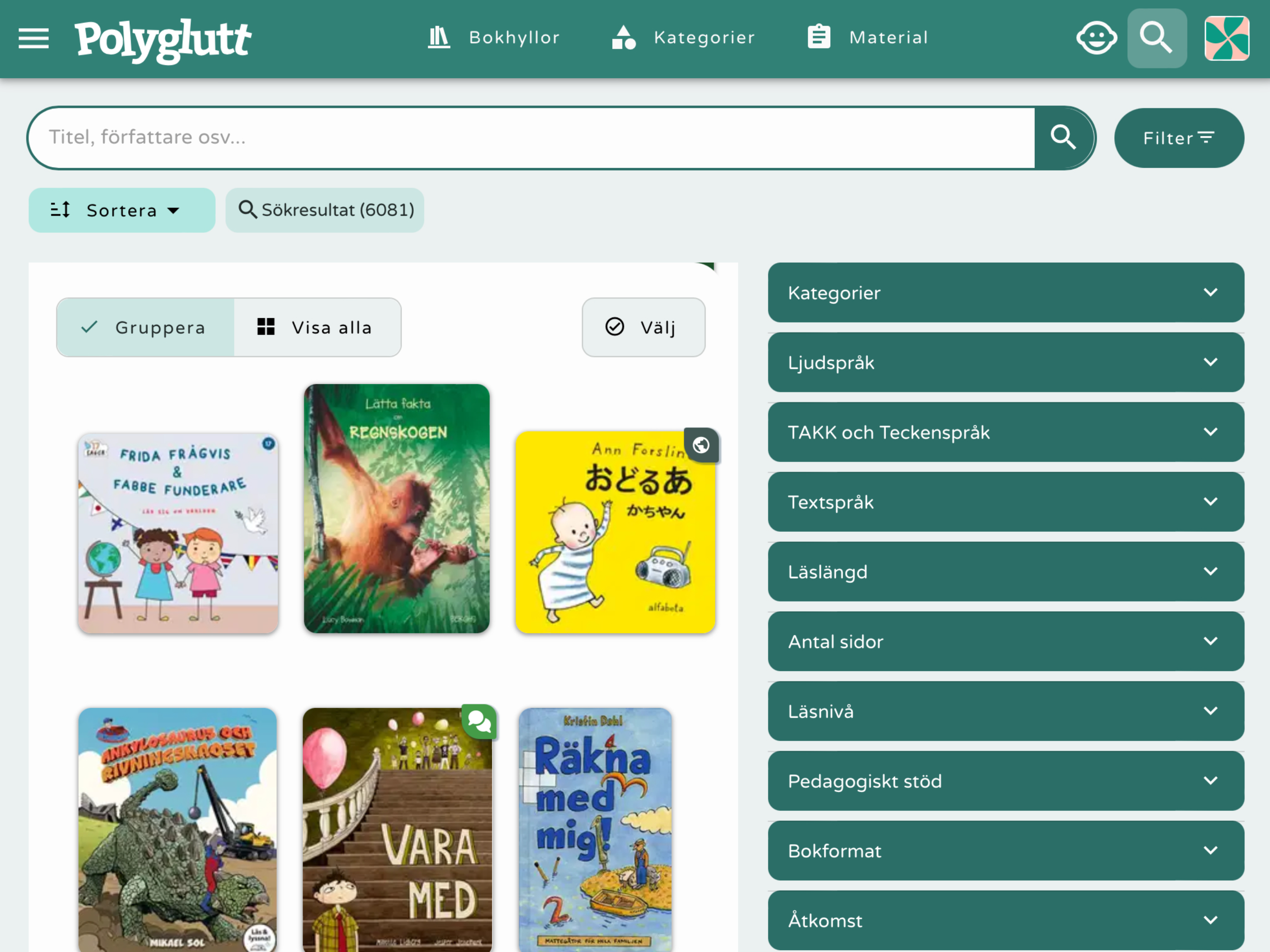1270x952 pixels.
Task: Click the Sökresultat (6081) chip
Action: click(325, 210)
